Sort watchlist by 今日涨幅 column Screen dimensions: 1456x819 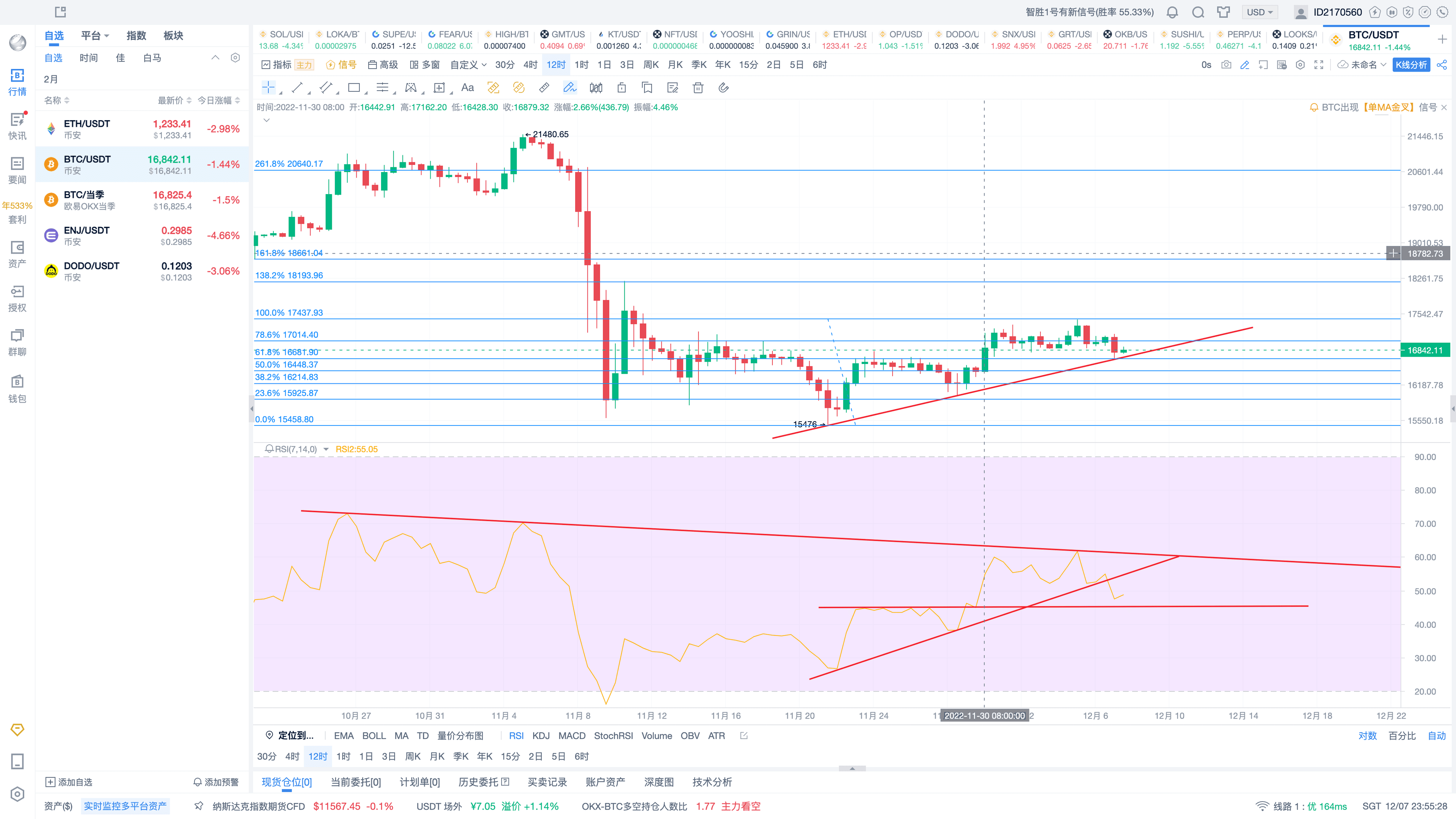click(219, 100)
